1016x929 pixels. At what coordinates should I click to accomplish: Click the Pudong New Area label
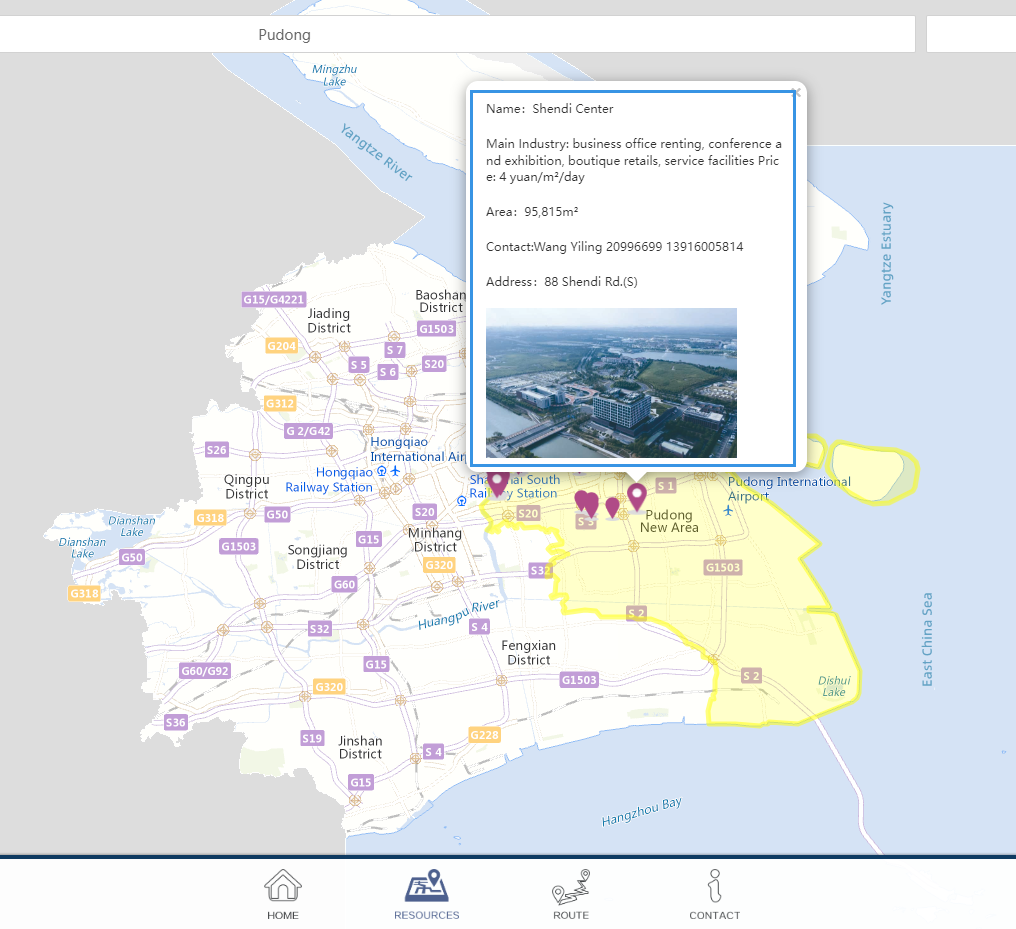(x=669, y=521)
